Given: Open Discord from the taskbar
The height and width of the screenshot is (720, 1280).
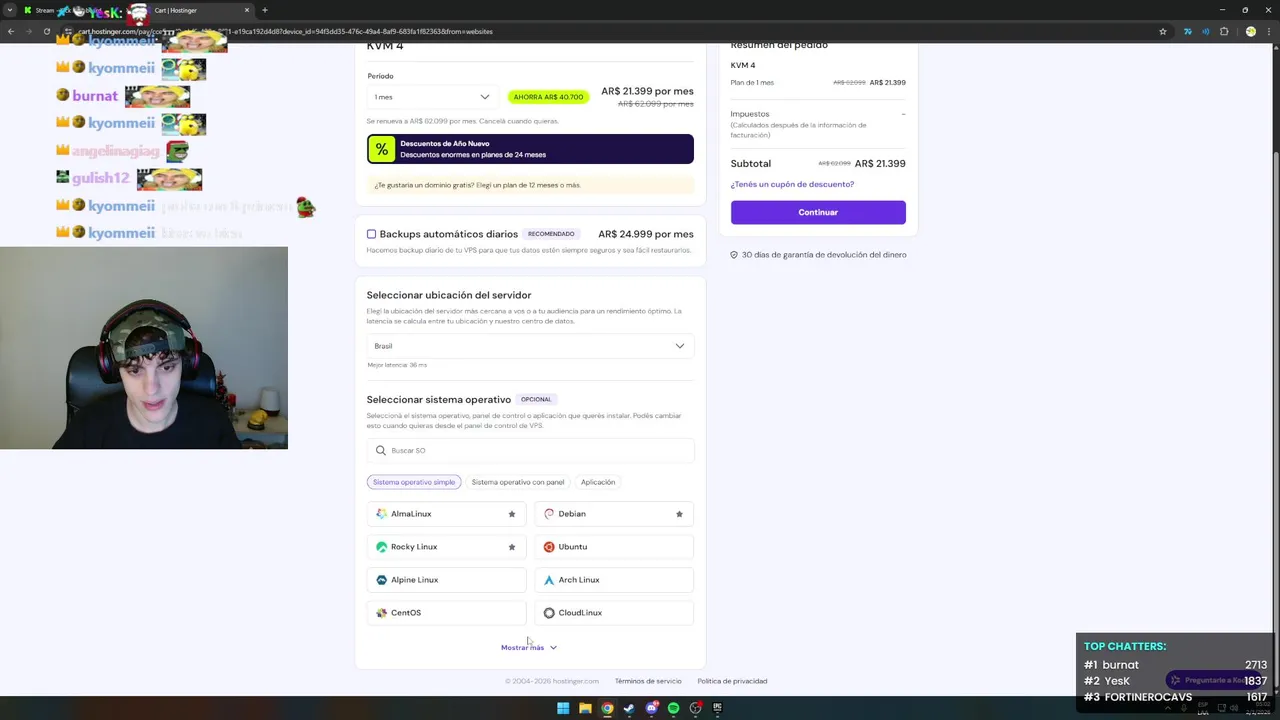Looking at the screenshot, I should coord(651,708).
